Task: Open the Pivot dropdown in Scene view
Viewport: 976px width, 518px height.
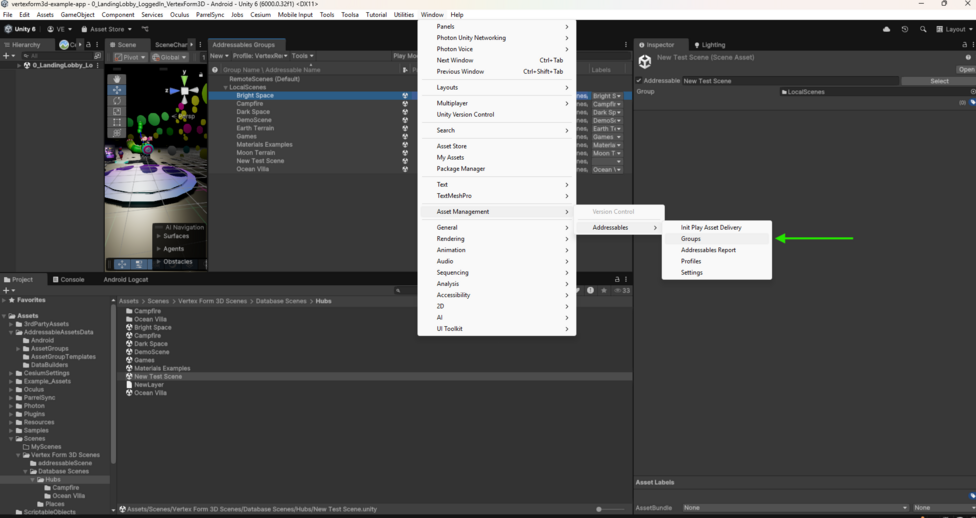Action: 128,57
